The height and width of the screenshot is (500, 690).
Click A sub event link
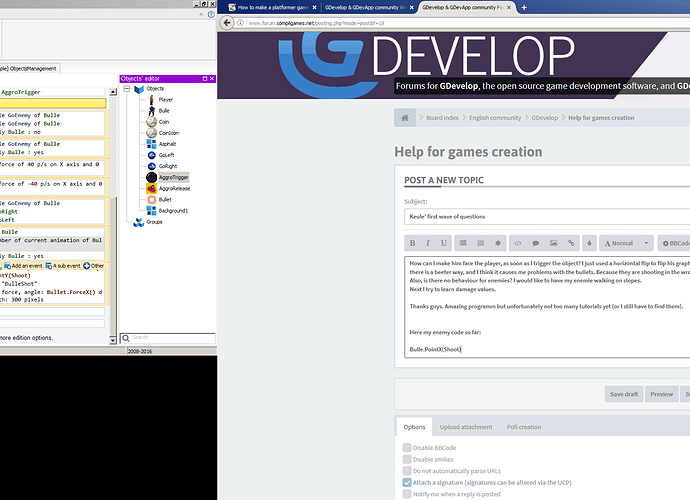(63, 266)
